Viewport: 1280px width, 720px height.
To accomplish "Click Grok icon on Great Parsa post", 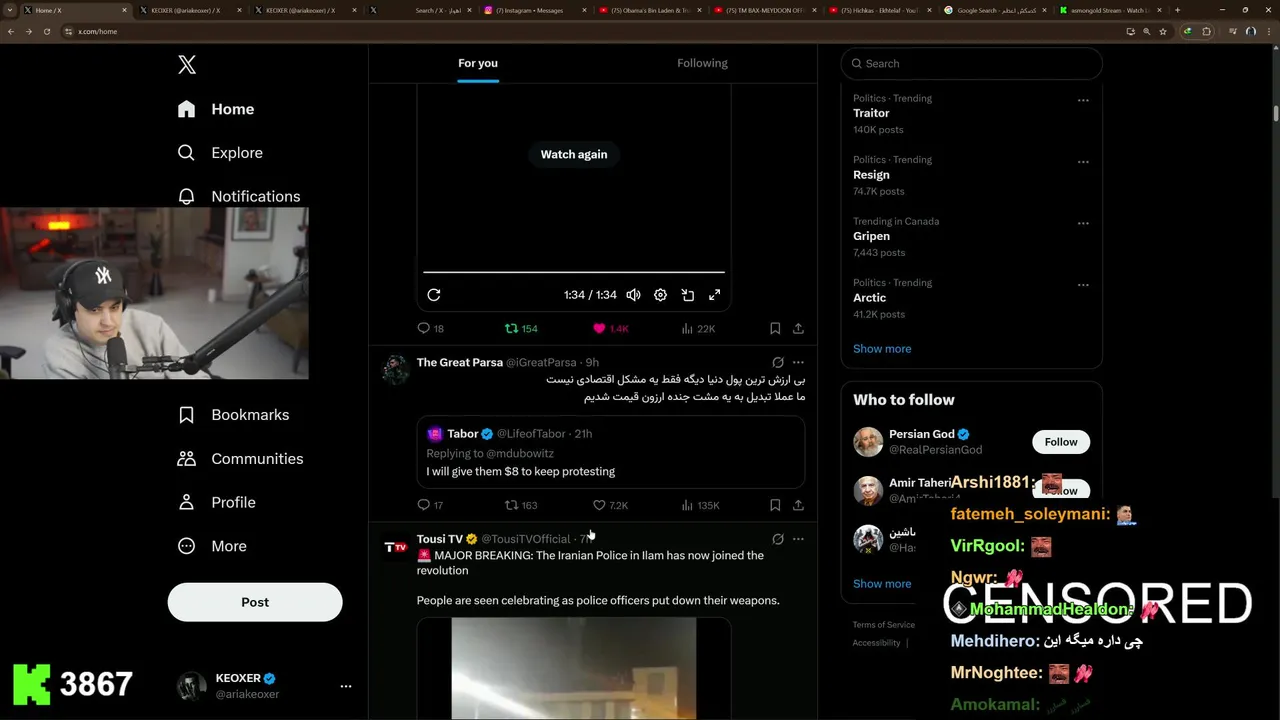I will pyautogui.click(x=778, y=362).
